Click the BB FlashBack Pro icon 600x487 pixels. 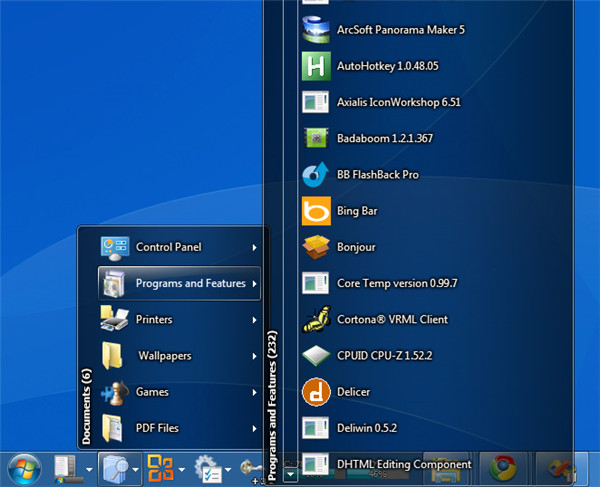pyautogui.click(x=315, y=175)
